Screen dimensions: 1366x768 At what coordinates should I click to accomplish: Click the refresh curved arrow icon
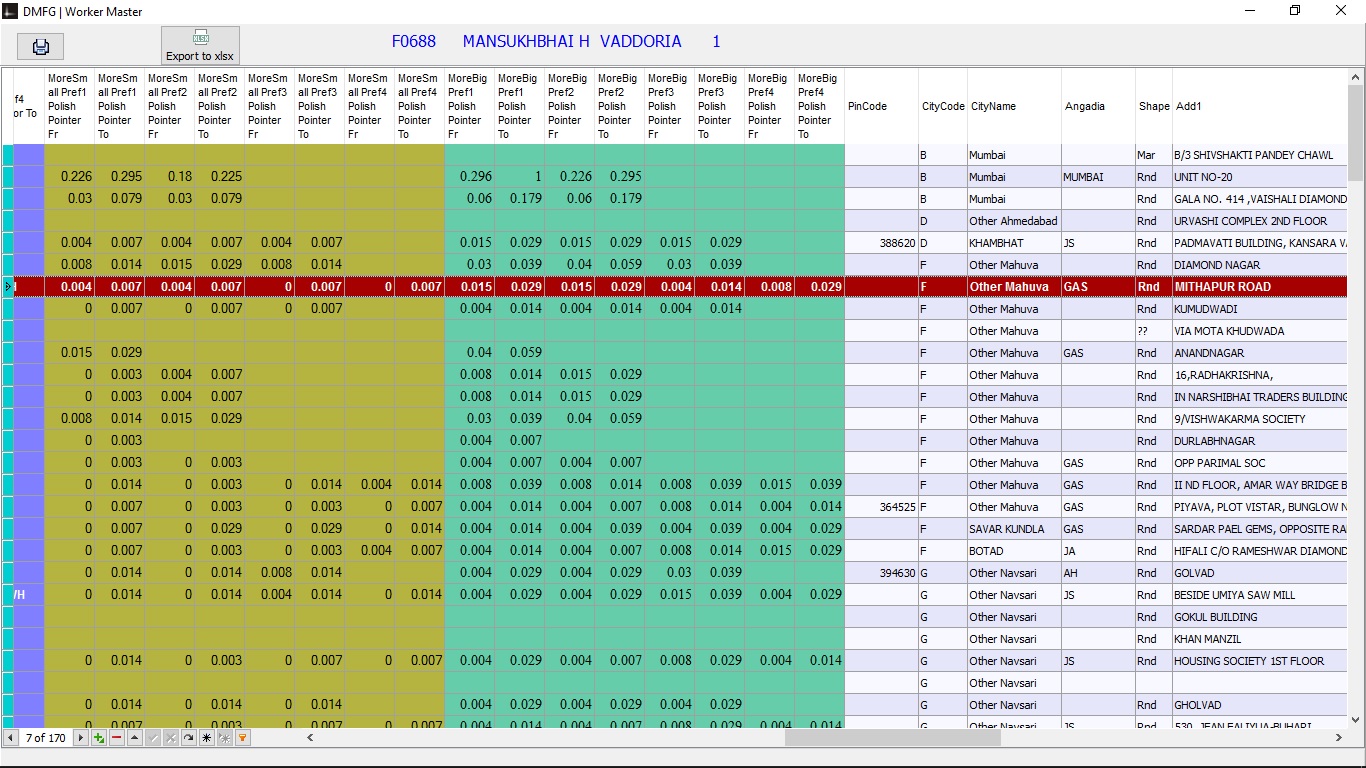pos(189,738)
